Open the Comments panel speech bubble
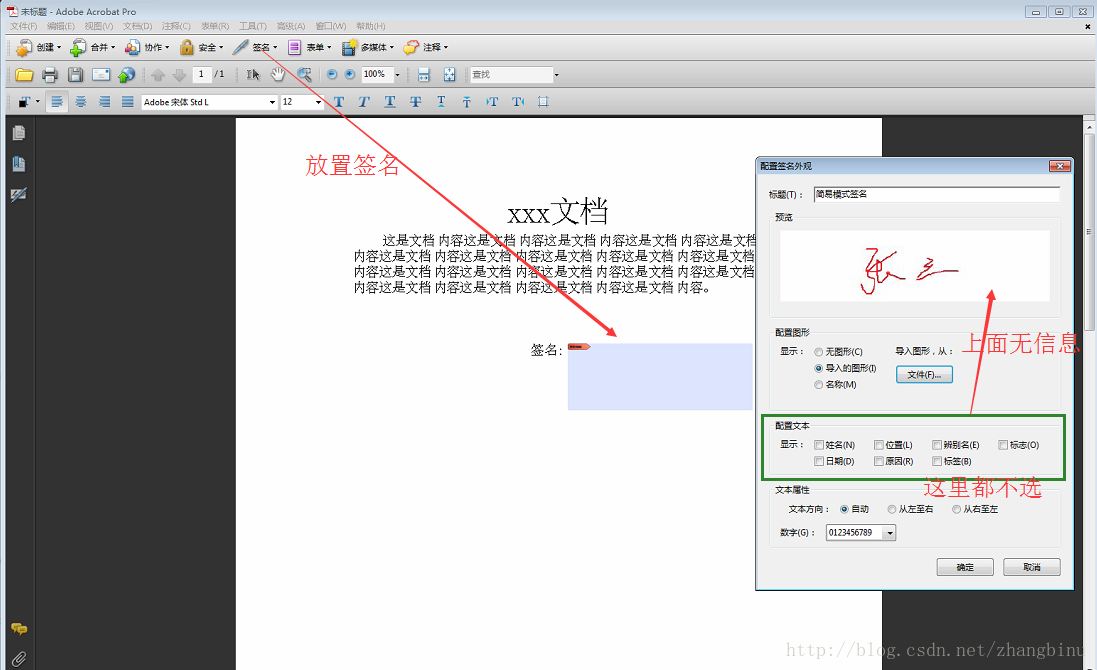 click(x=19, y=629)
